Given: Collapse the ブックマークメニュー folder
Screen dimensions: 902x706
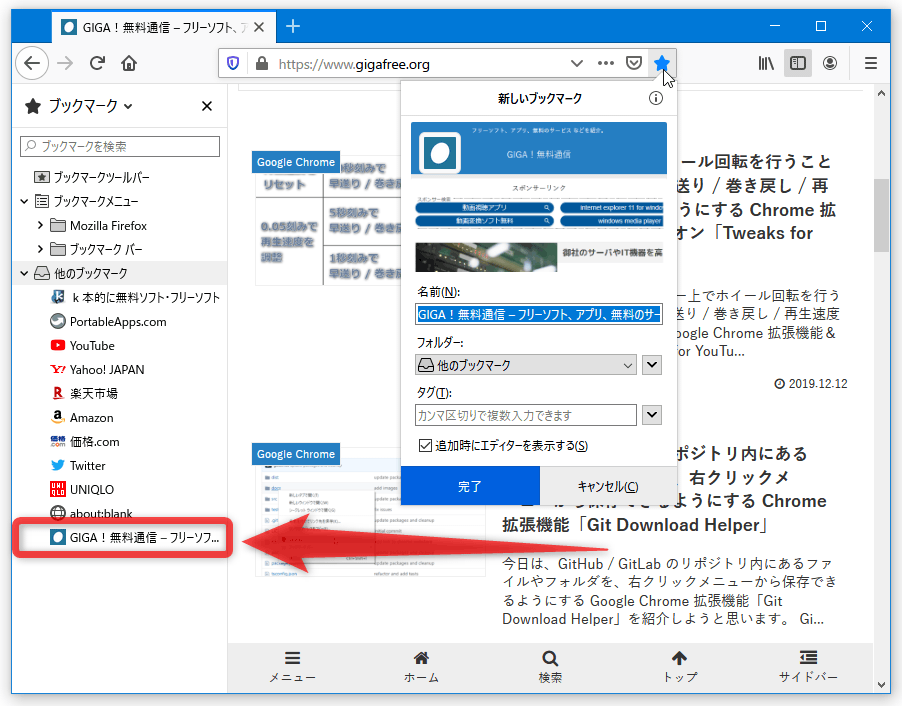Looking at the screenshot, I should [24, 201].
